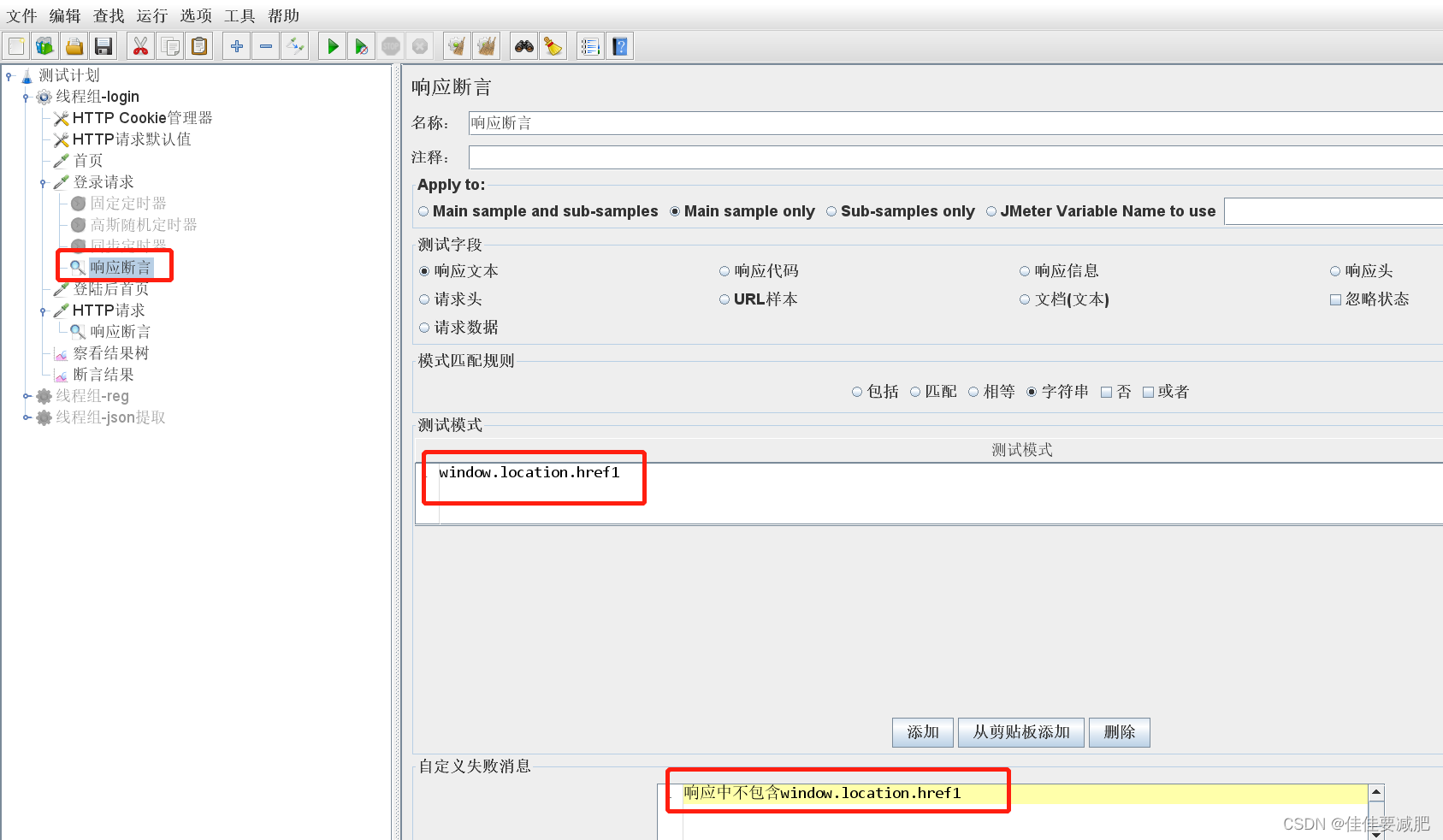Viewport: 1443px width, 840px height.
Task: Select Main sample and sub-samples option
Action: pos(538,211)
